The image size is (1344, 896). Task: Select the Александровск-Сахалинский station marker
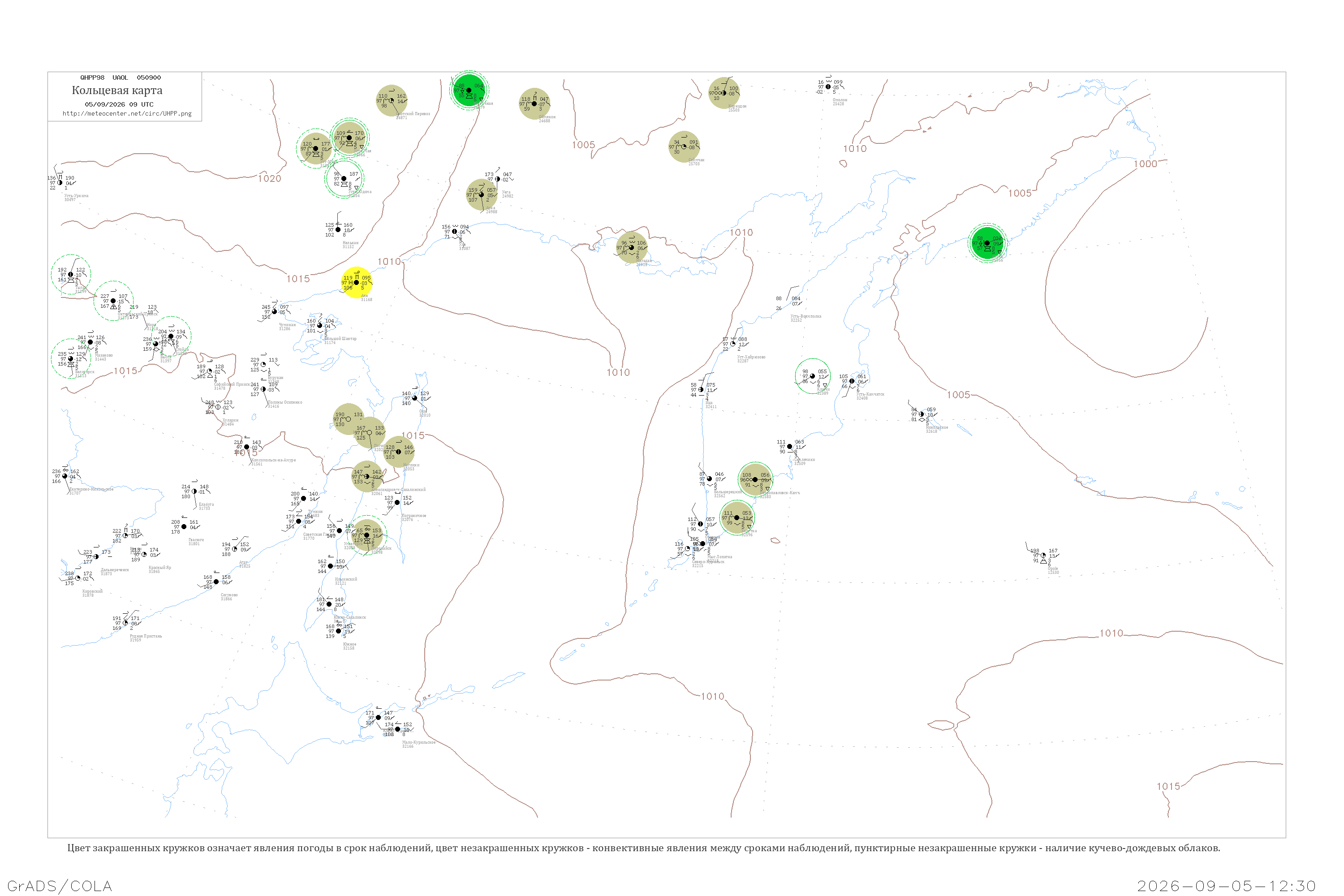367,476
